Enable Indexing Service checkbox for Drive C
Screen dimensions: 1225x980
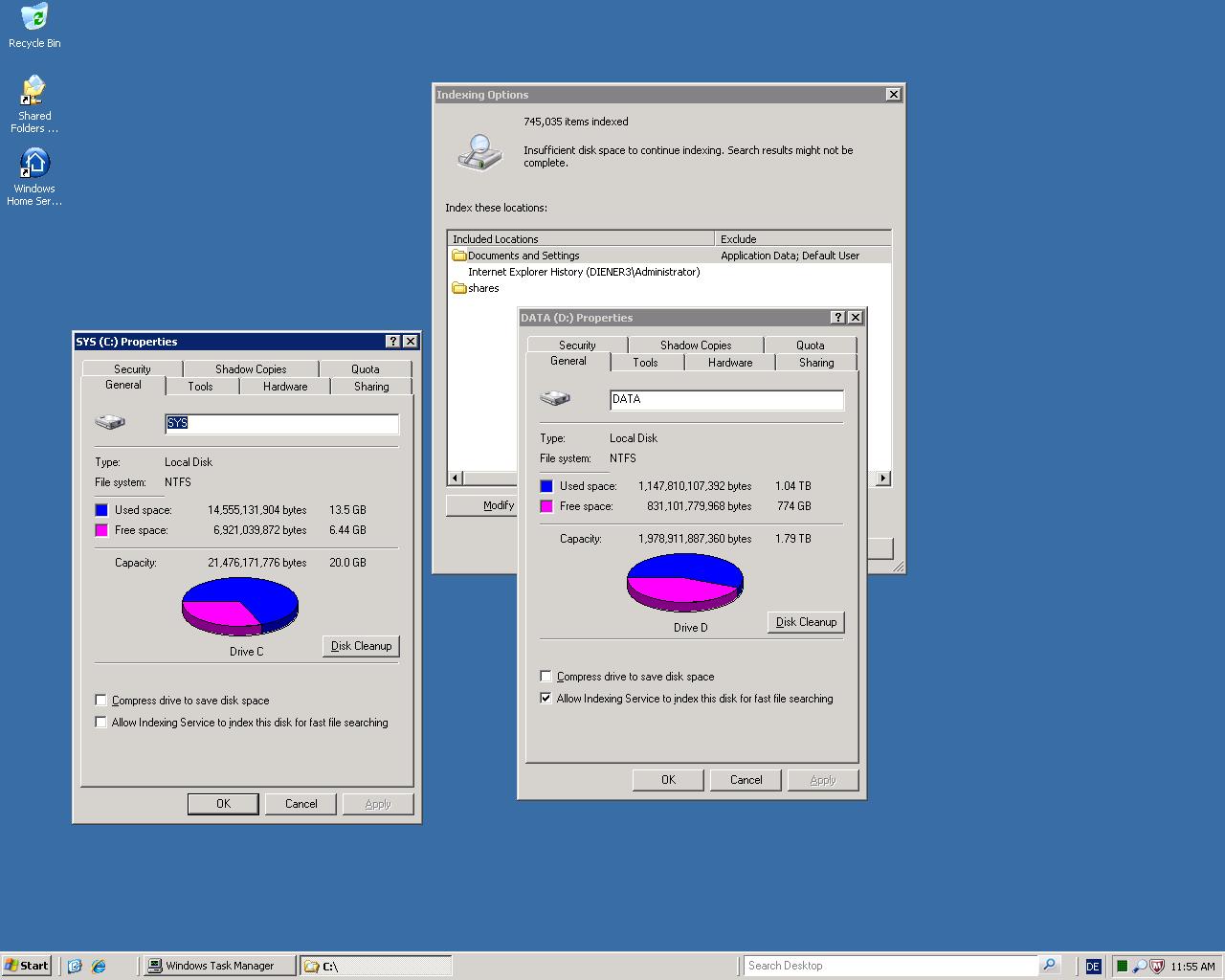click(101, 723)
